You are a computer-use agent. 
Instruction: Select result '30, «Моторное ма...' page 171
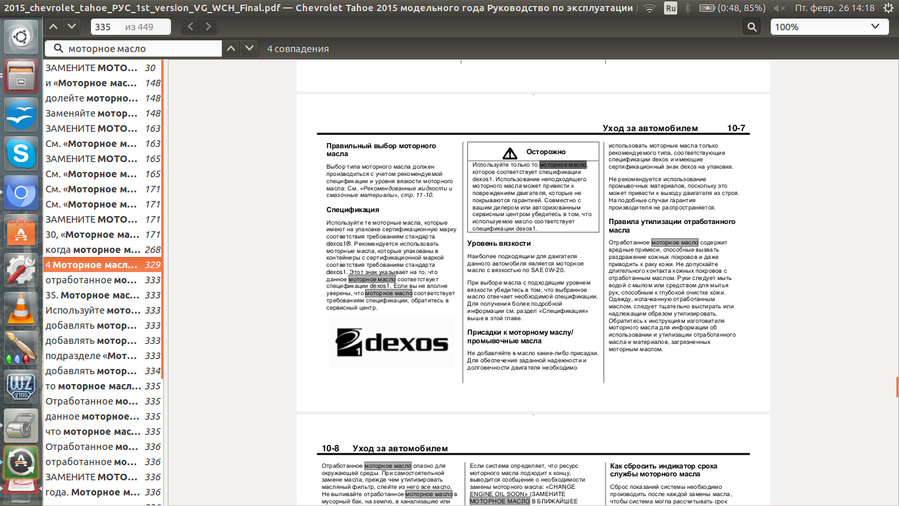click(x=103, y=234)
